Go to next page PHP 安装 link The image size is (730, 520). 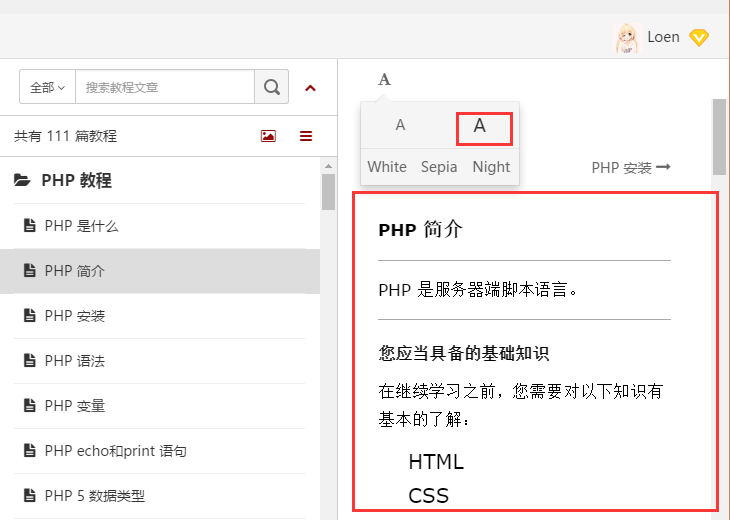630,167
